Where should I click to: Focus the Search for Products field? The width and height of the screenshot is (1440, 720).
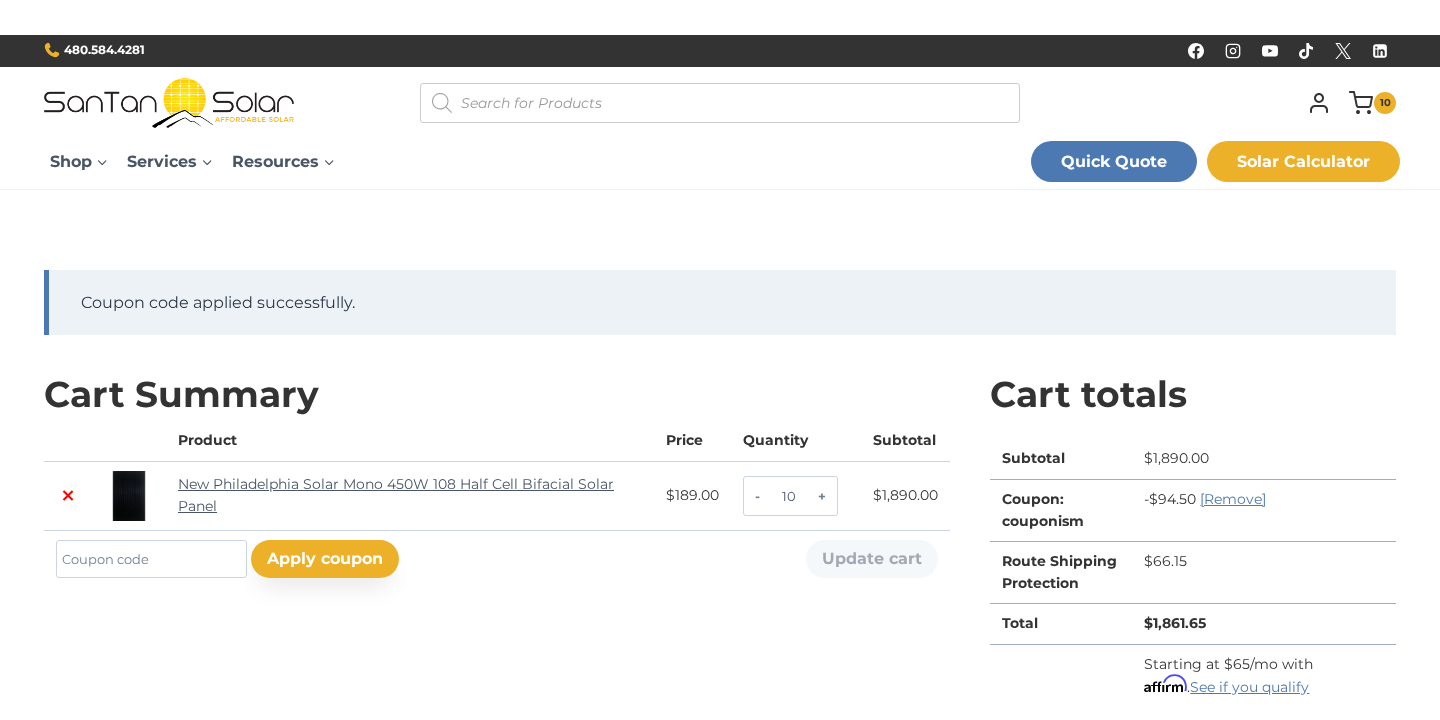coord(720,103)
